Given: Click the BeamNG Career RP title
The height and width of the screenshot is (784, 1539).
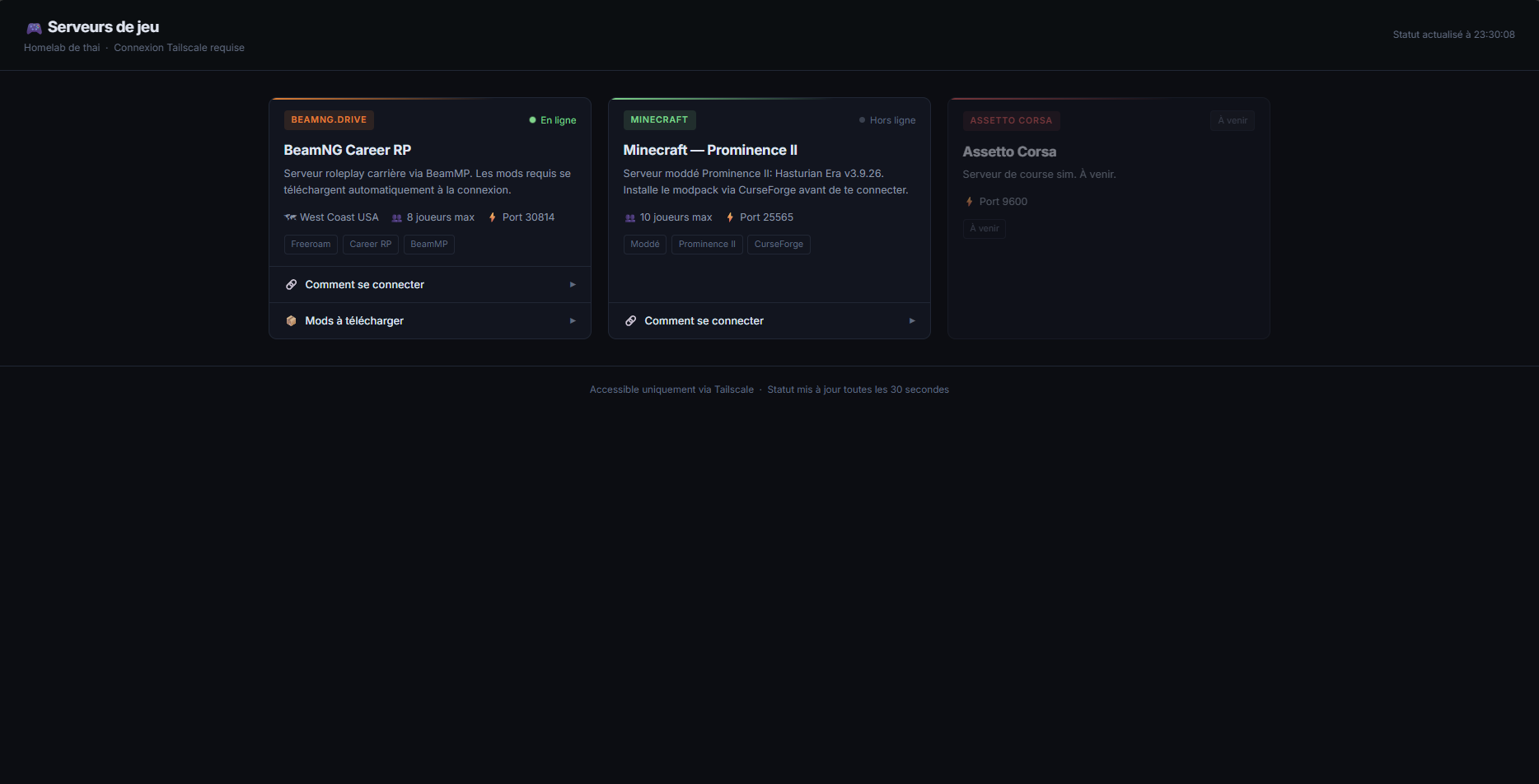Looking at the screenshot, I should (x=348, y=150).
